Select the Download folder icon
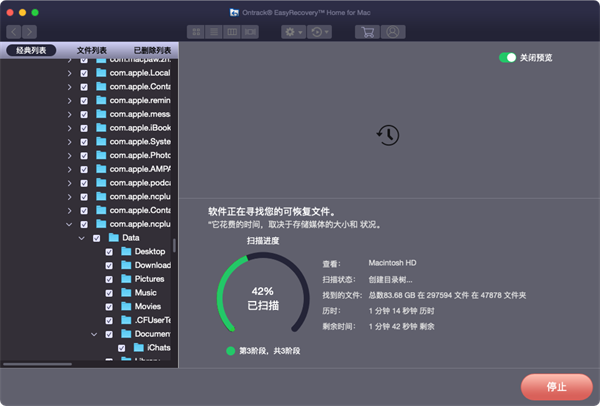The image size is (600, 406). point(126,265)
